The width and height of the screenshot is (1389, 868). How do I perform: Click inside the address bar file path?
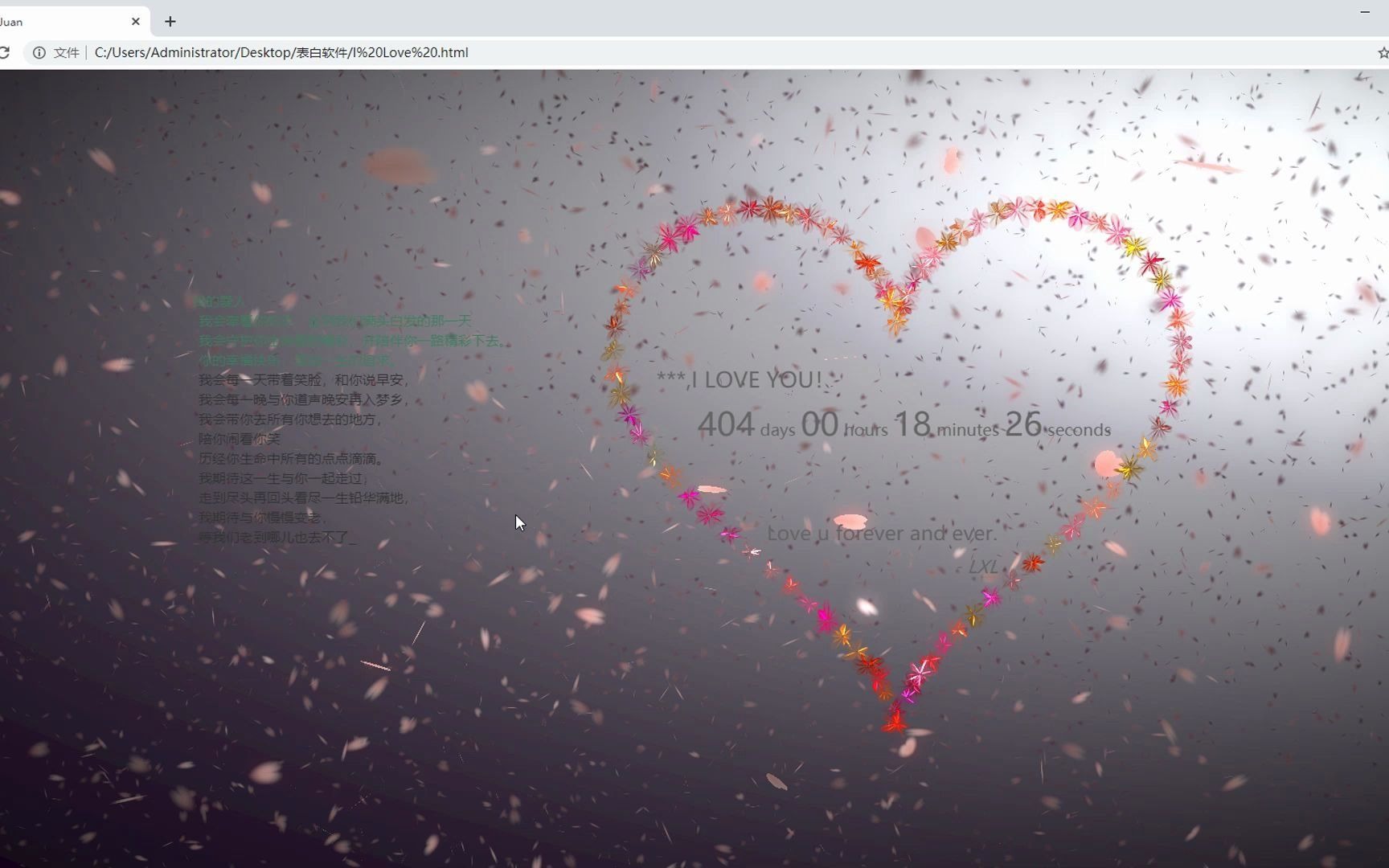pos(281,52)
